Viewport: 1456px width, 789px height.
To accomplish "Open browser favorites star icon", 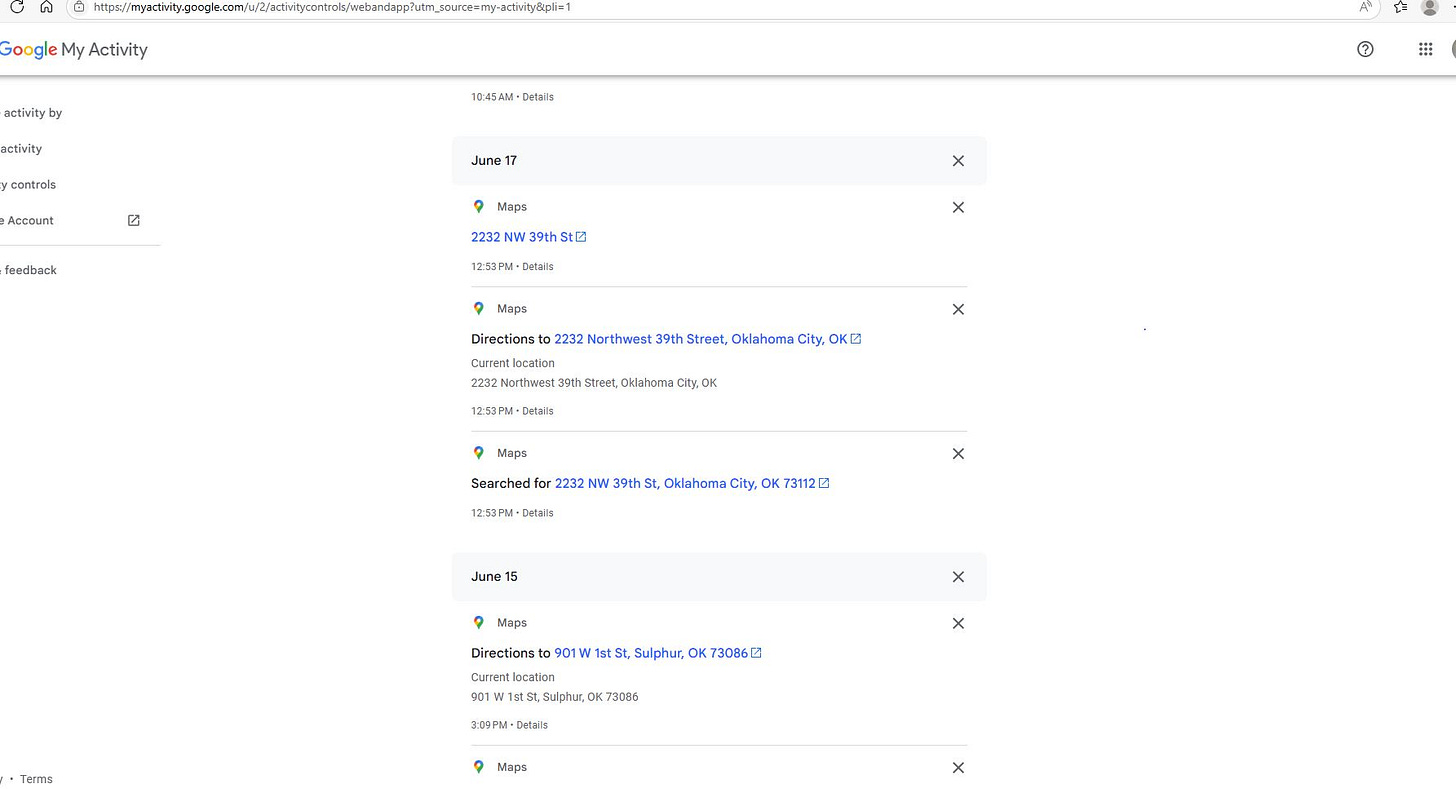I will click(x=1401, y=6).
